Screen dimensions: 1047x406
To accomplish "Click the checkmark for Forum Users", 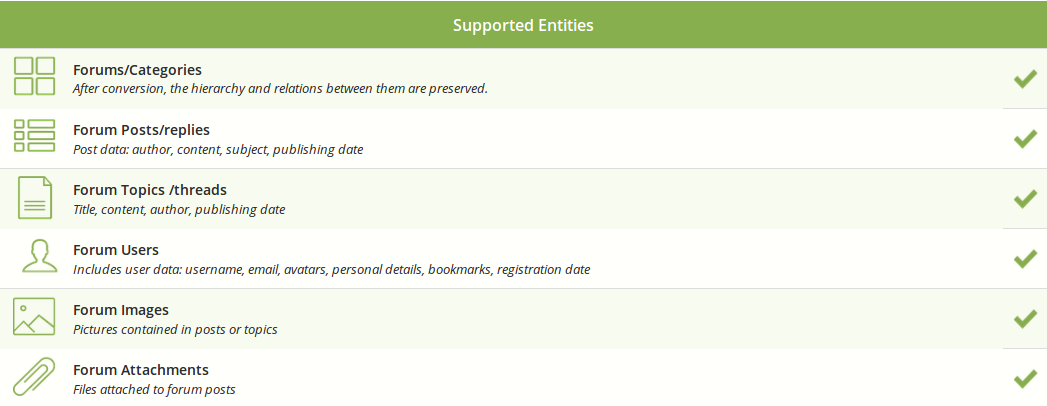I will [1025, 259].
